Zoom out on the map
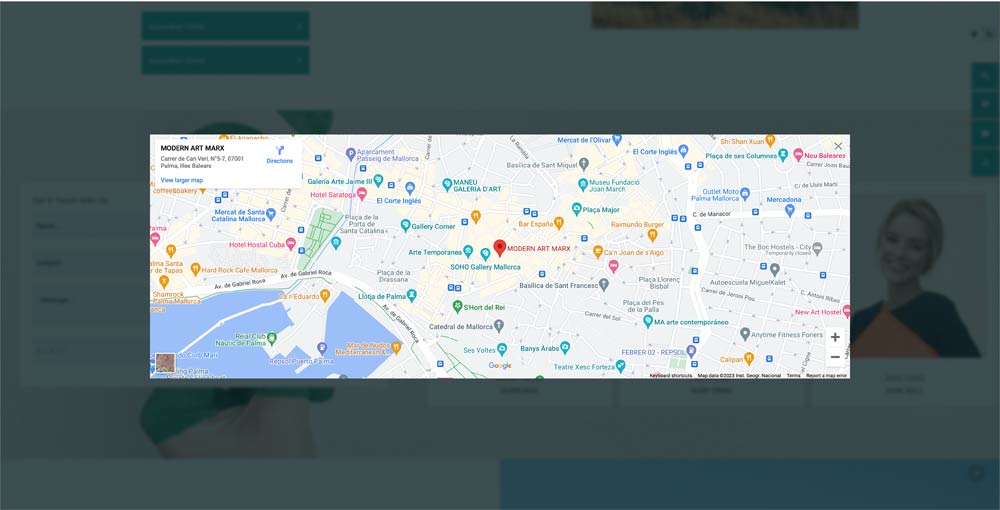Viewport: 1000px width, 510px height. [x=835, y=357]
